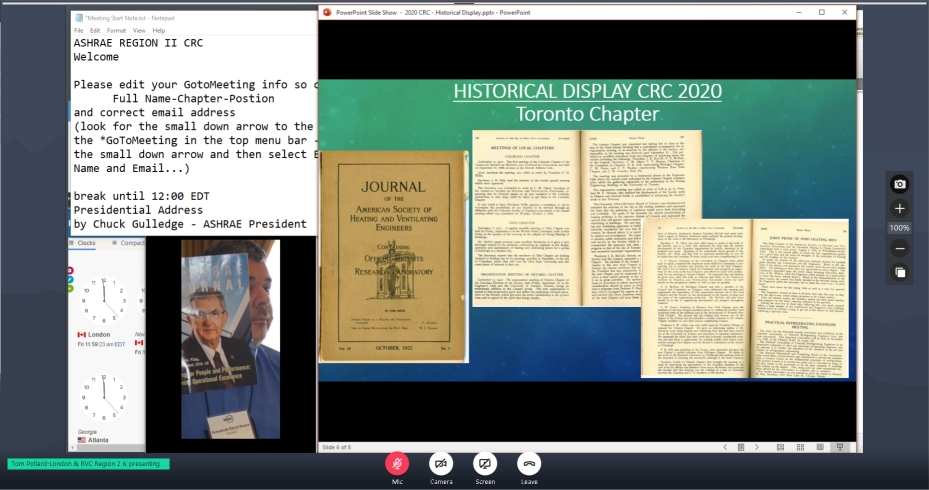Click the 'Tom Pollard is presenting' banner
The height and width of the screenshot is (490, 929).
(88, 464)
